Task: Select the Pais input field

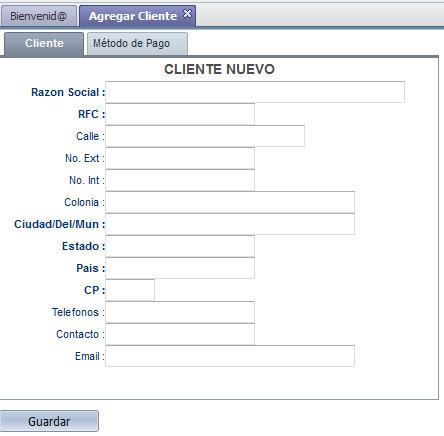Action: pyautogui.click(x=180, y=268)
